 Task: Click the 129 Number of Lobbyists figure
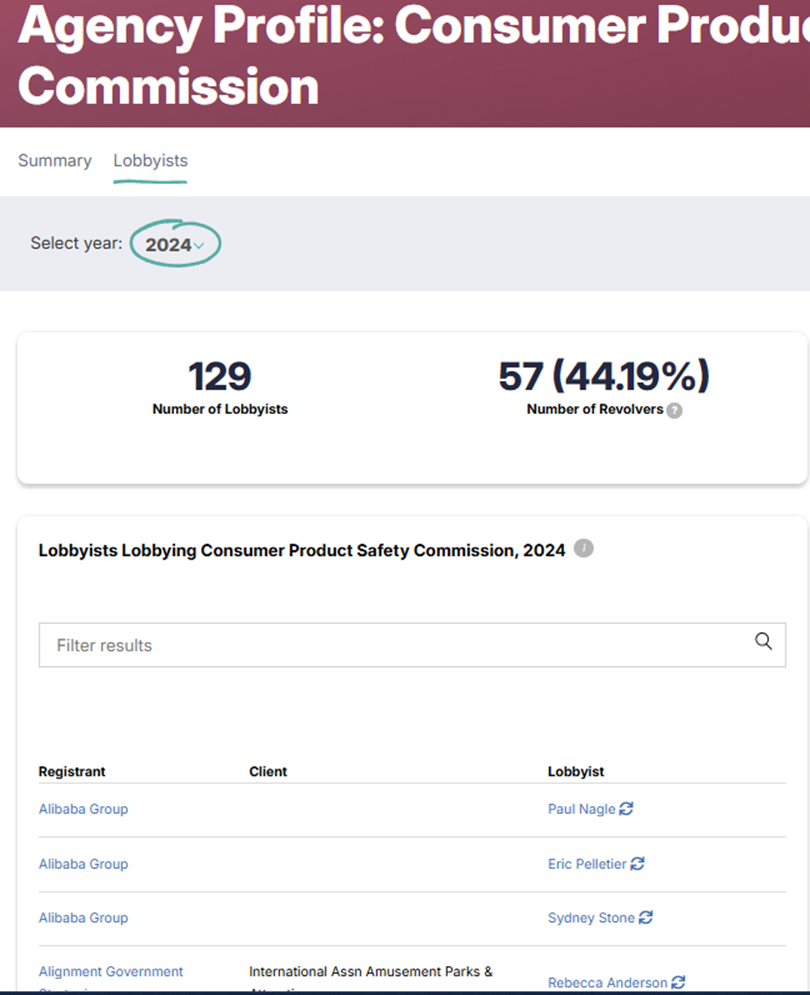tap(220, 376)
